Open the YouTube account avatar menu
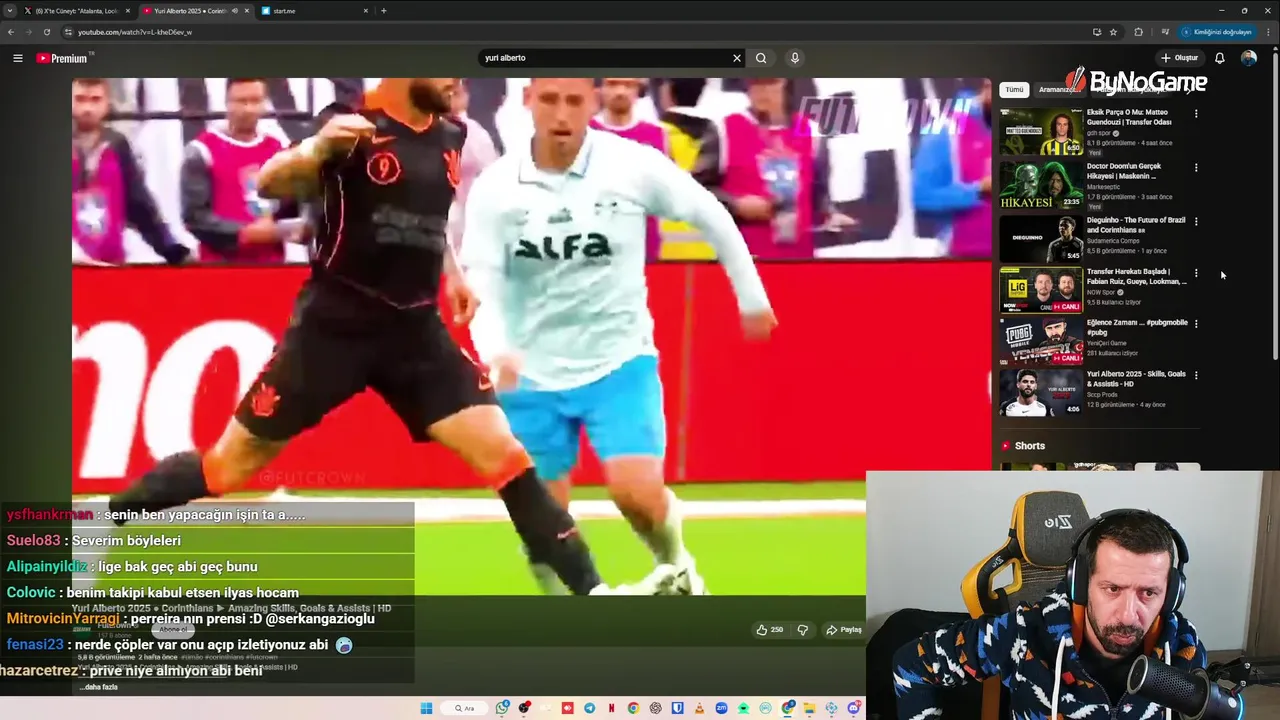 (1248, 58)
